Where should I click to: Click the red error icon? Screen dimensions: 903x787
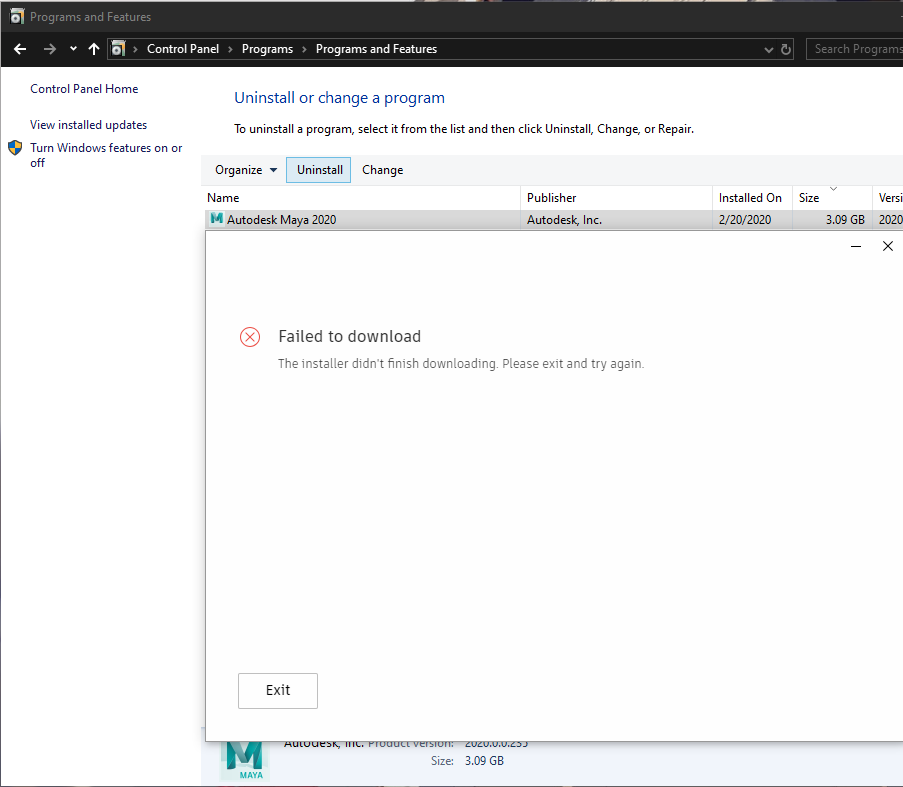250,337
